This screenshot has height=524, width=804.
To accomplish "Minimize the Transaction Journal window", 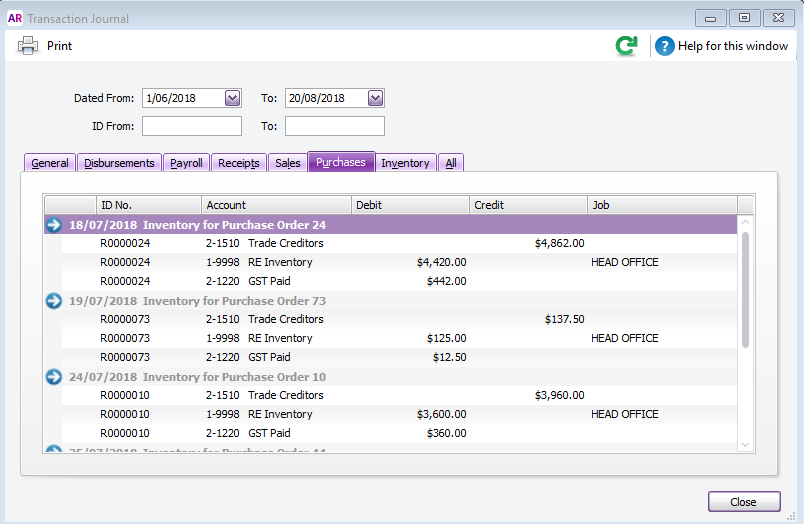I will pyautogui.click(x=710, y=18).
